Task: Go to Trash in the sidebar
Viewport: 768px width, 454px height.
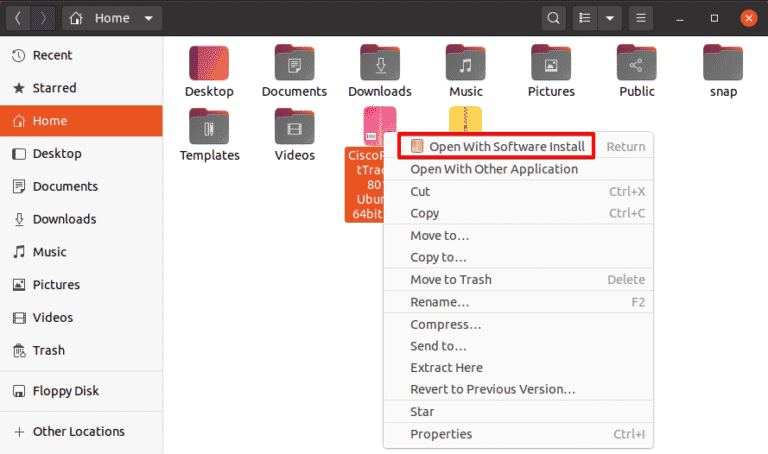Action: (x=48, y=350)
